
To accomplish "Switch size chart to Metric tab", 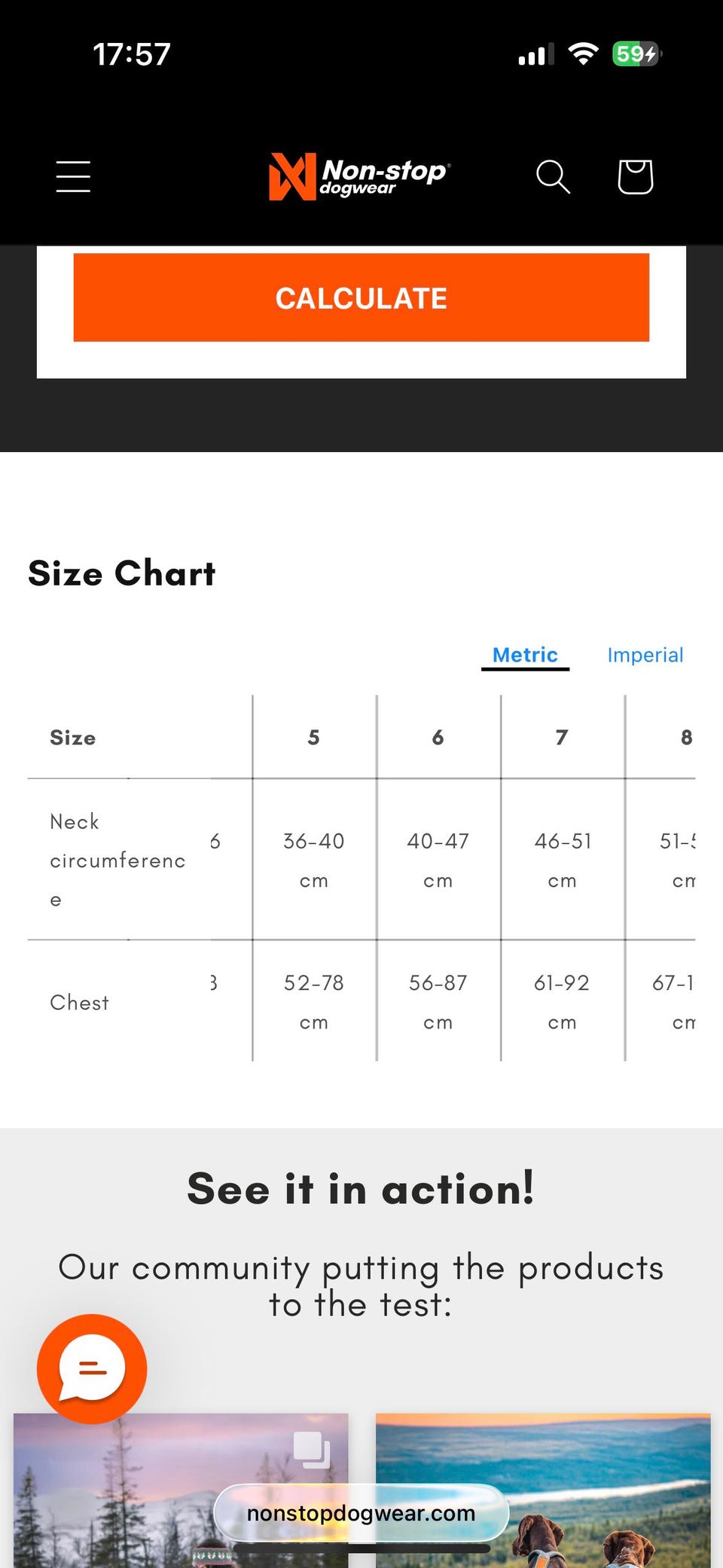I will [525, 655].
